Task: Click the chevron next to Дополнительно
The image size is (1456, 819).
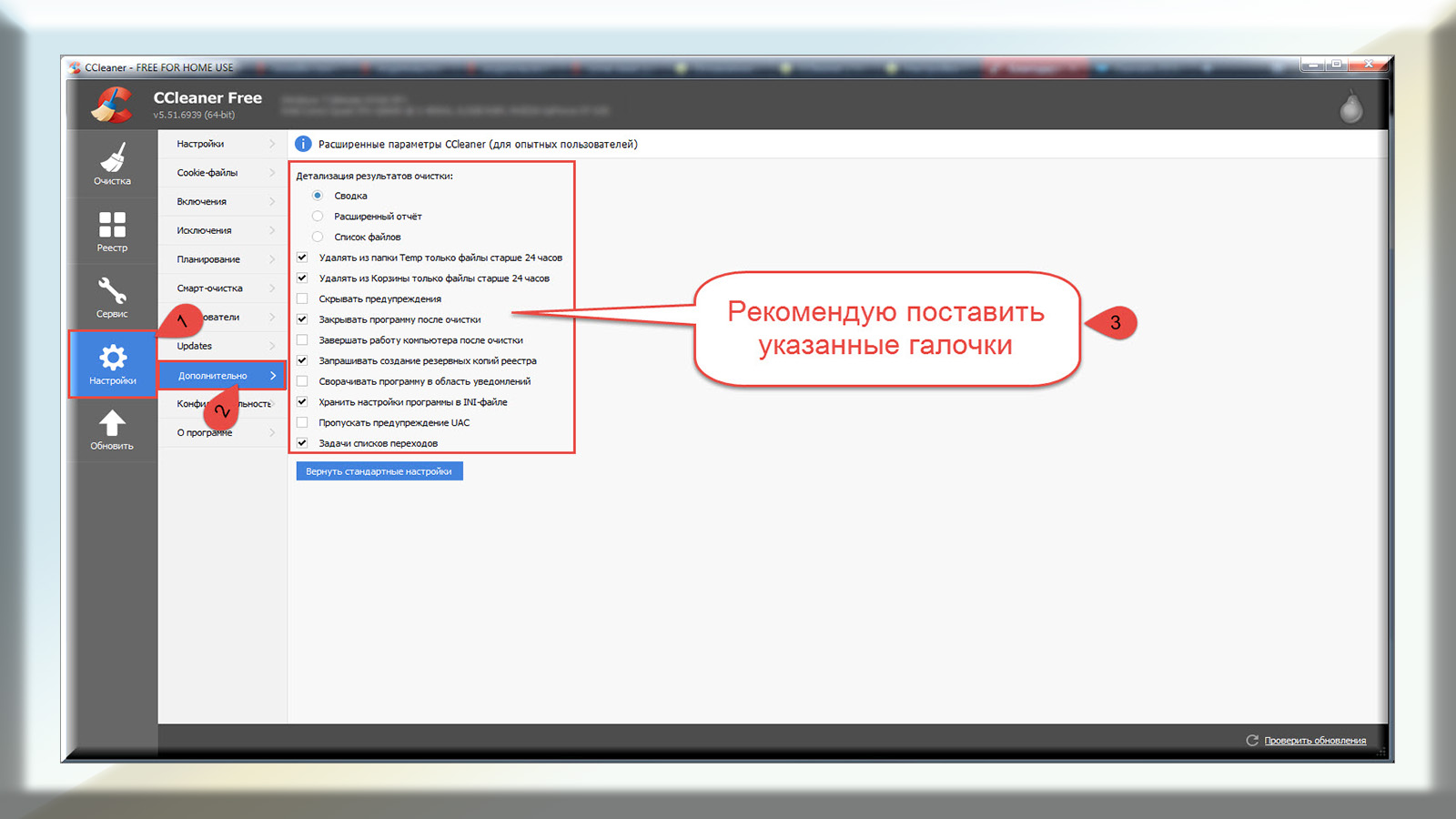Action: tap(272, 375)
